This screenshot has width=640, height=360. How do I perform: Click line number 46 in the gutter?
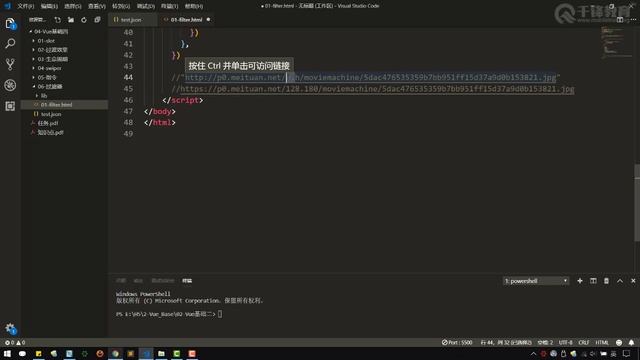[x=128, y=100]
